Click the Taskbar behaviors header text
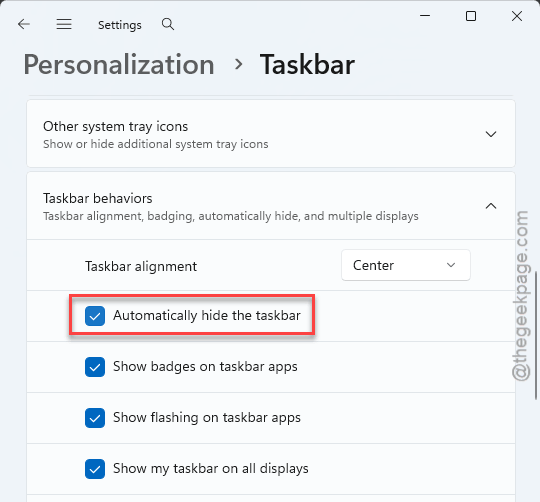 97,198
